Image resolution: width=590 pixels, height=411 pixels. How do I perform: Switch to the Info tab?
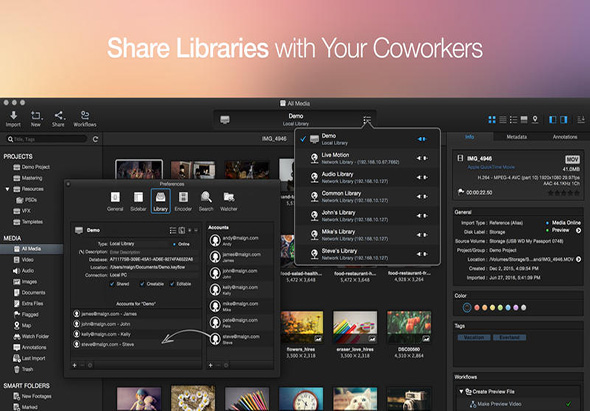point(470,137)
